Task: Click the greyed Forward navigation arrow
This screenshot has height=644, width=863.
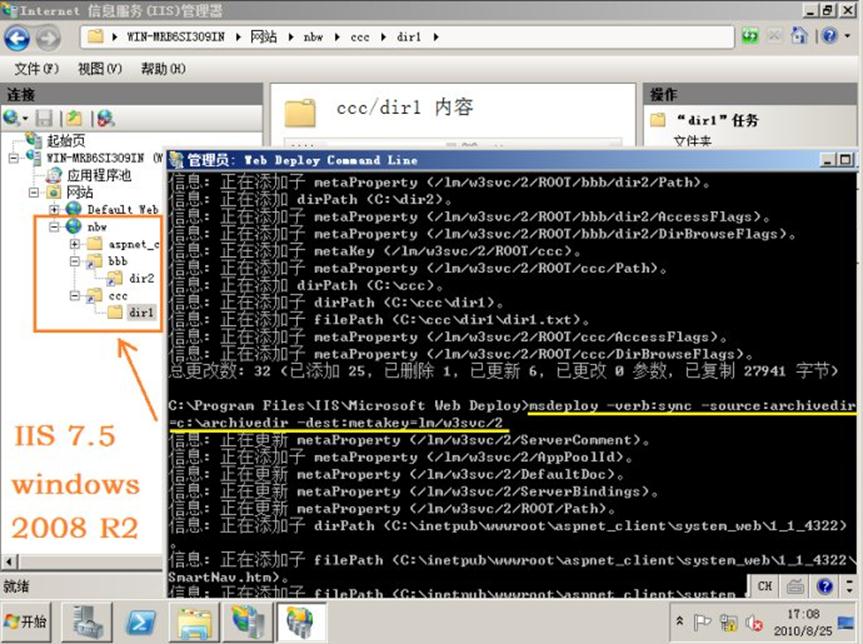Action: tap(48, 39)
